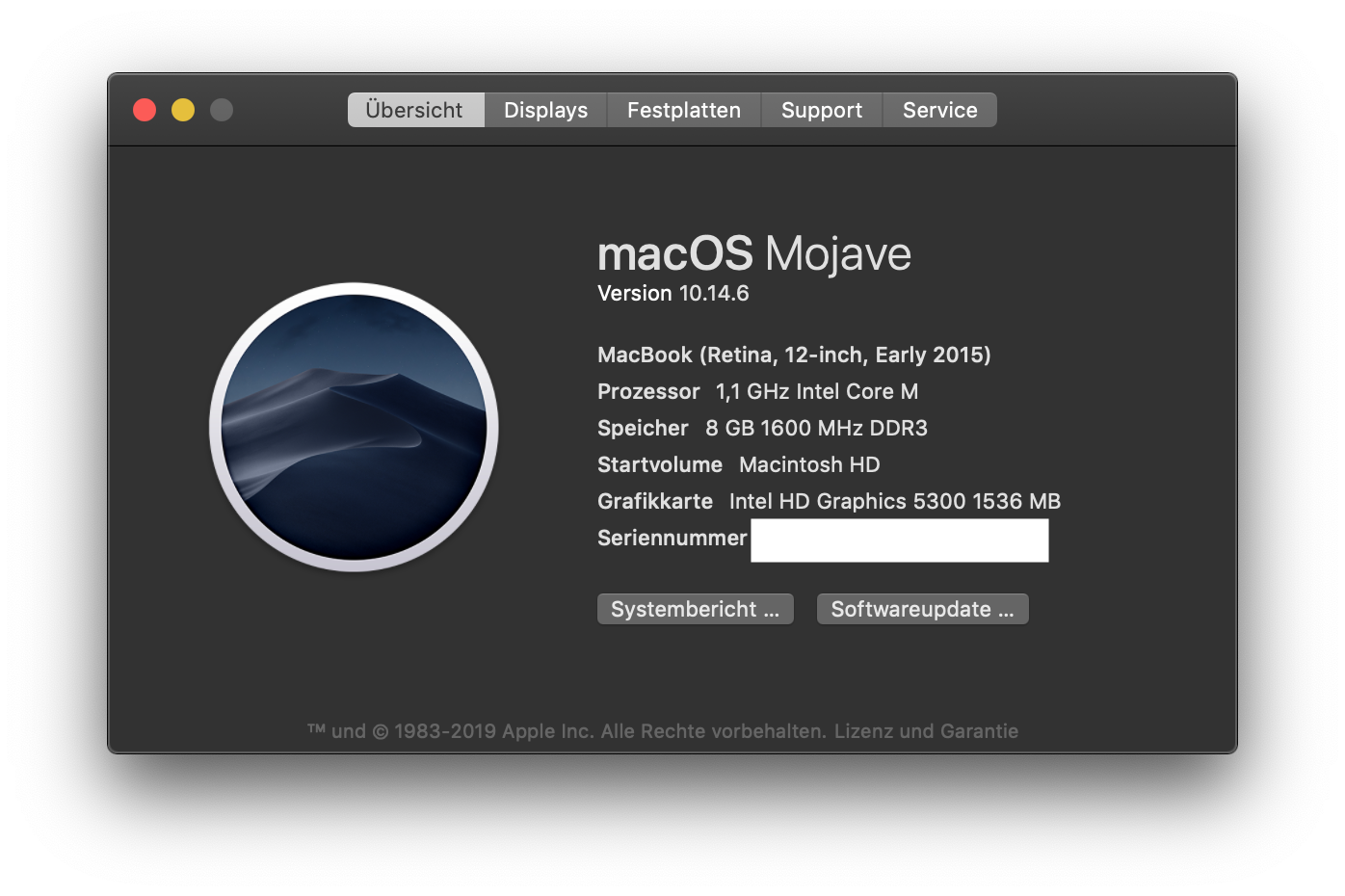This screenshot has height=896, width=1345.
Task: Click the macOS Mojave desert logo
Action: coord(354,427)
